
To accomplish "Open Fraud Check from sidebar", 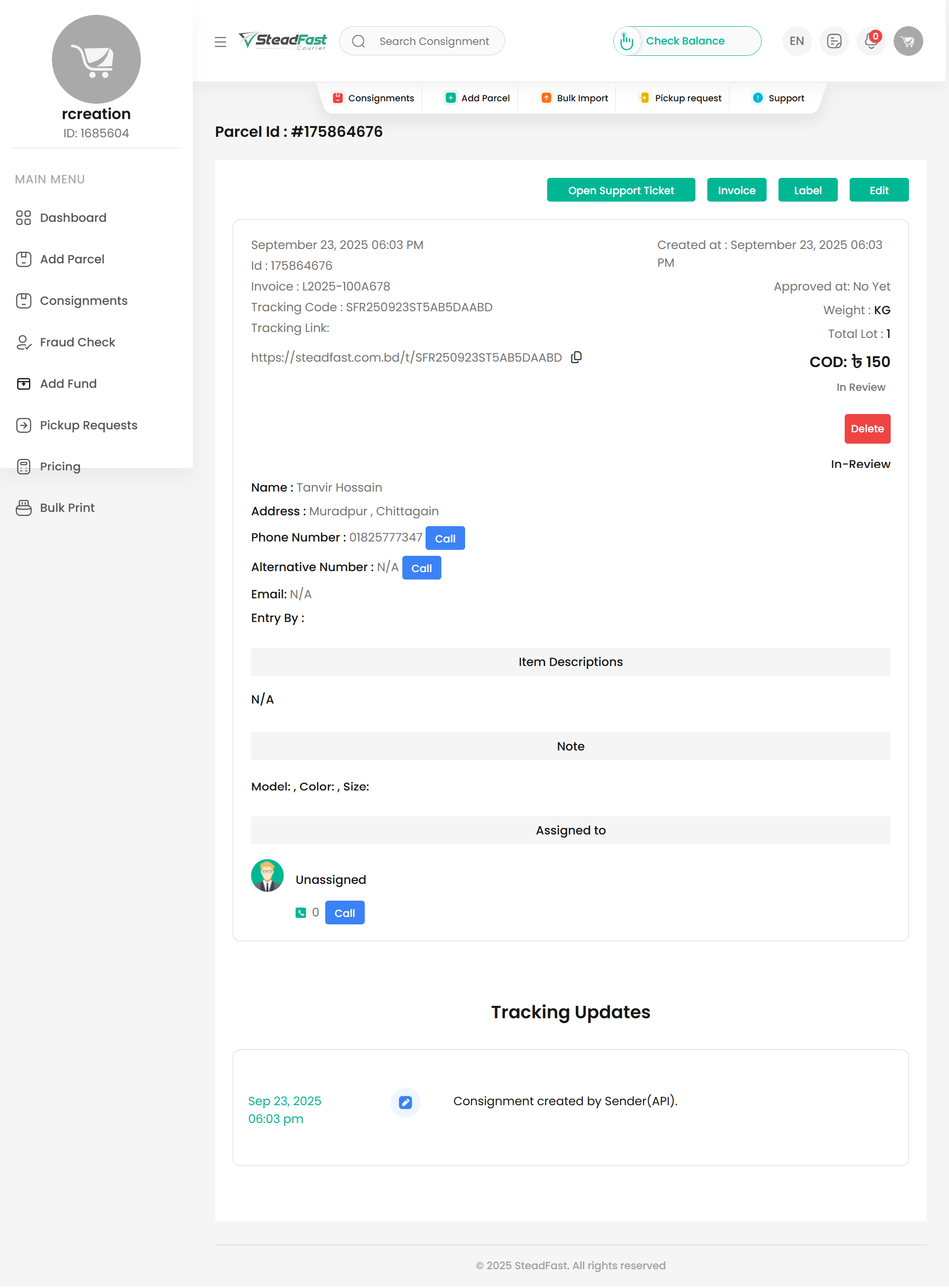I will (77, 342).
